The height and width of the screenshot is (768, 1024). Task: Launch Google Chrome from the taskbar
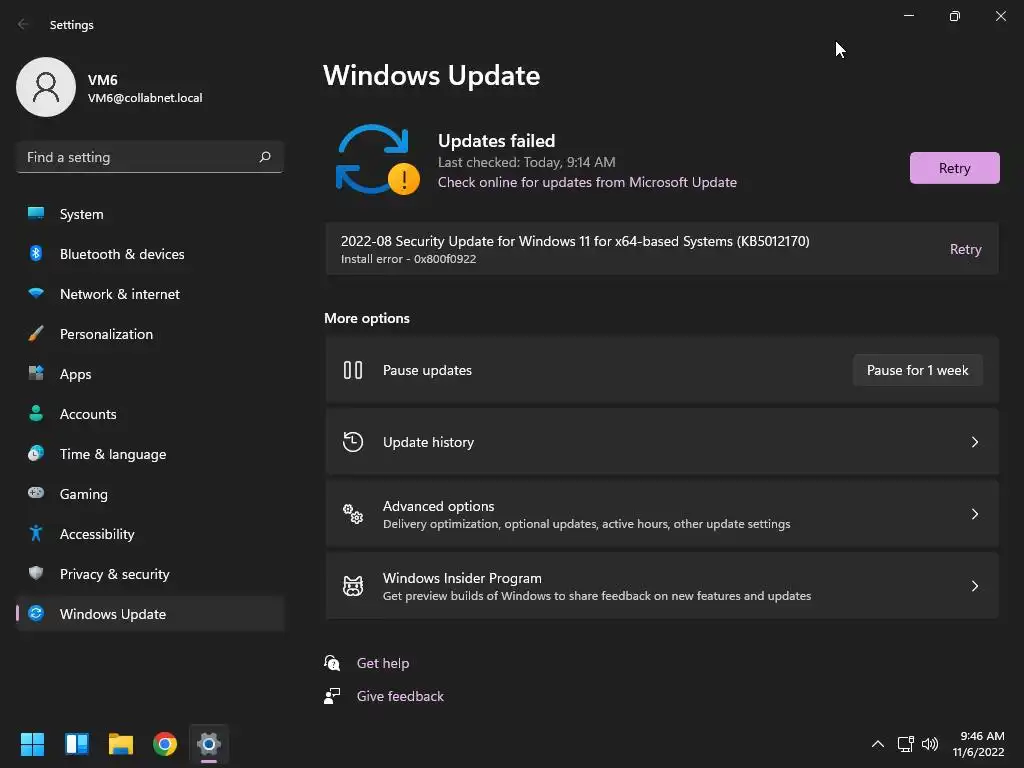(165, 744)
